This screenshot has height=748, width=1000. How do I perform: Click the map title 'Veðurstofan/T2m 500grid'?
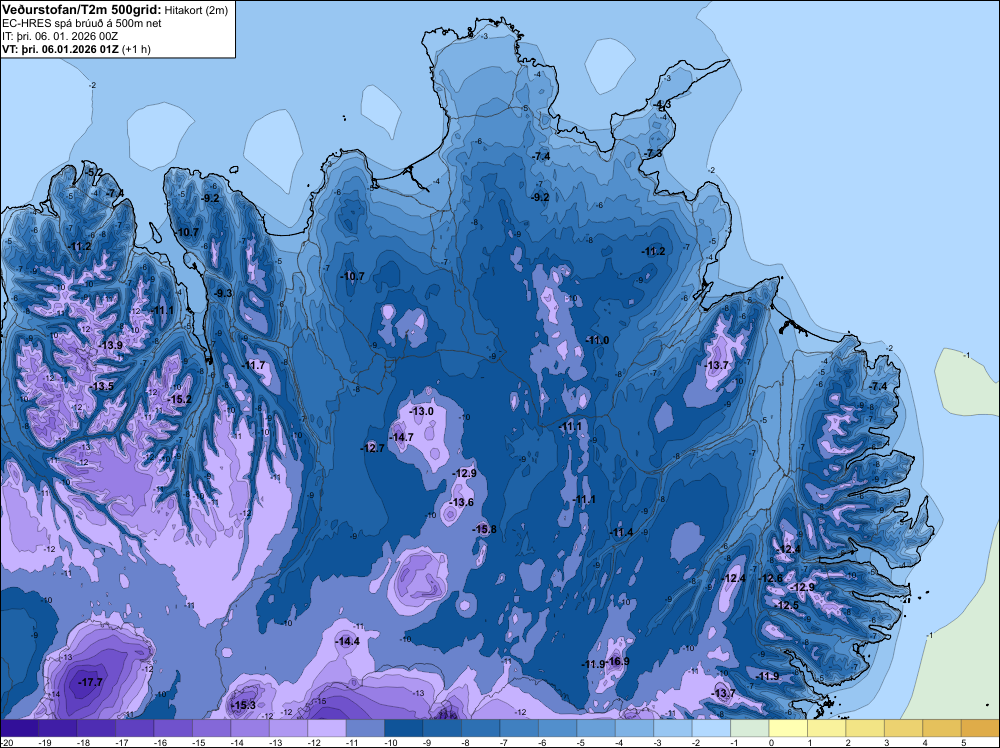[82, 10]
